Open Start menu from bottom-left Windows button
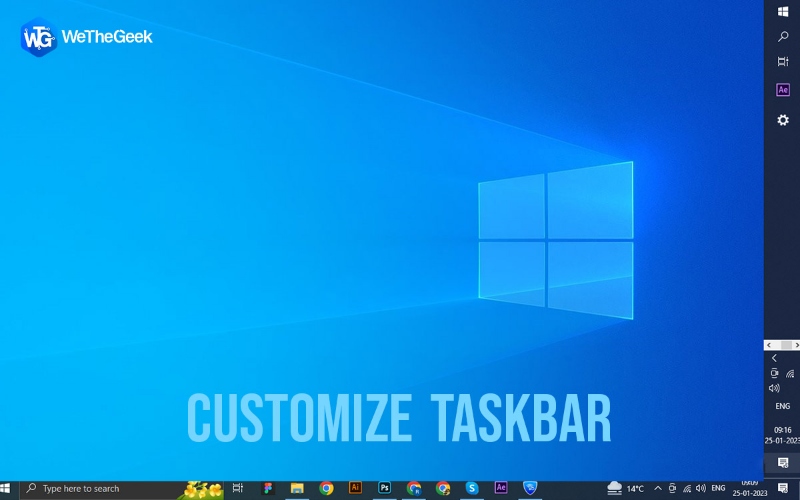This screenshot has width=800, height=500. click(x=7, y=488)
